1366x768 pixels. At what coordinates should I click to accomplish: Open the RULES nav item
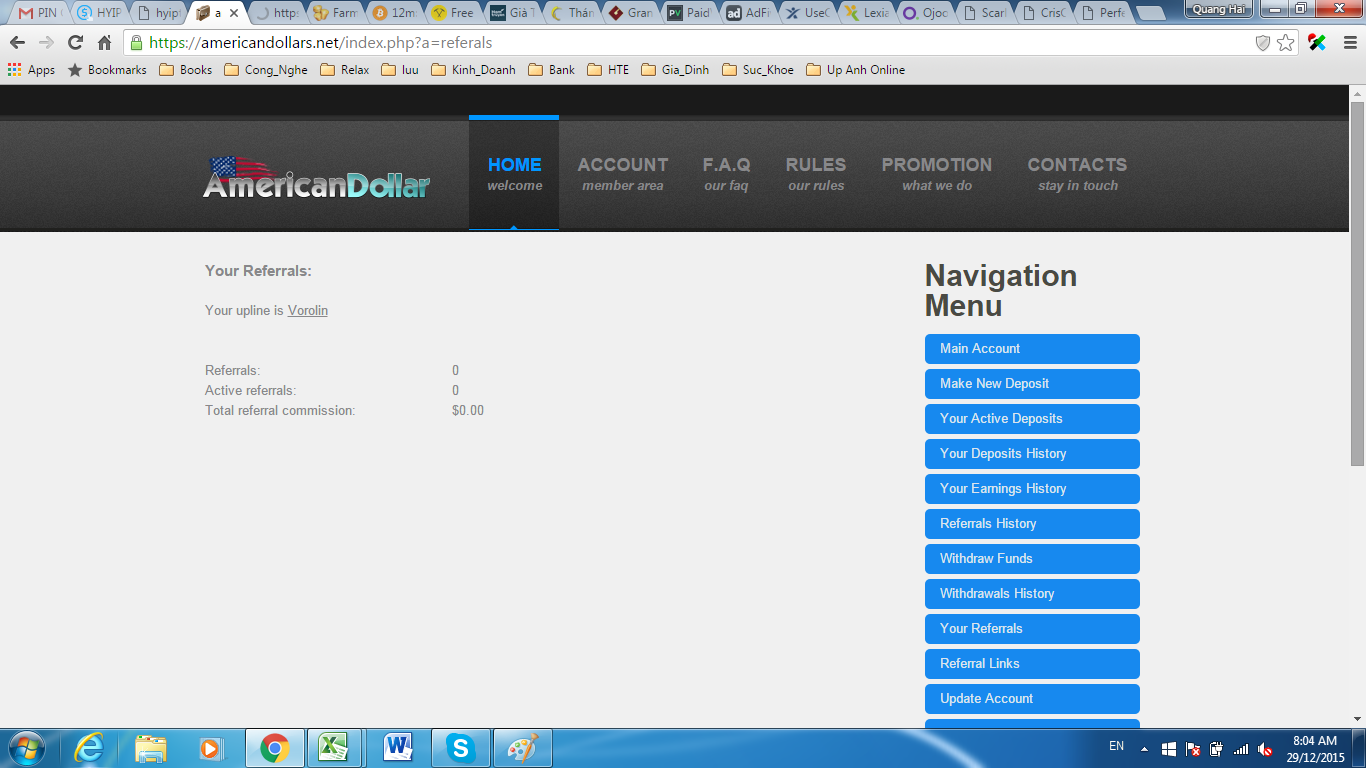816,174
